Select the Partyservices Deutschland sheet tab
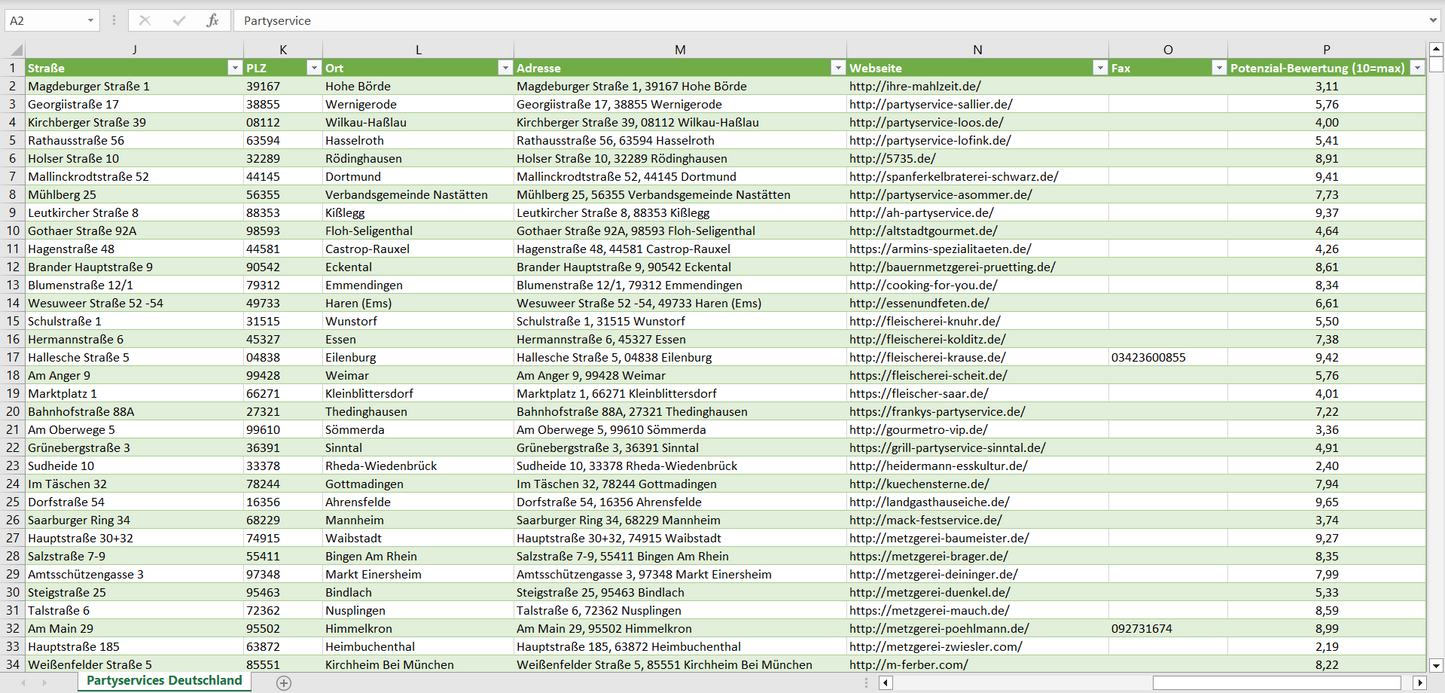 coord(164,681)
